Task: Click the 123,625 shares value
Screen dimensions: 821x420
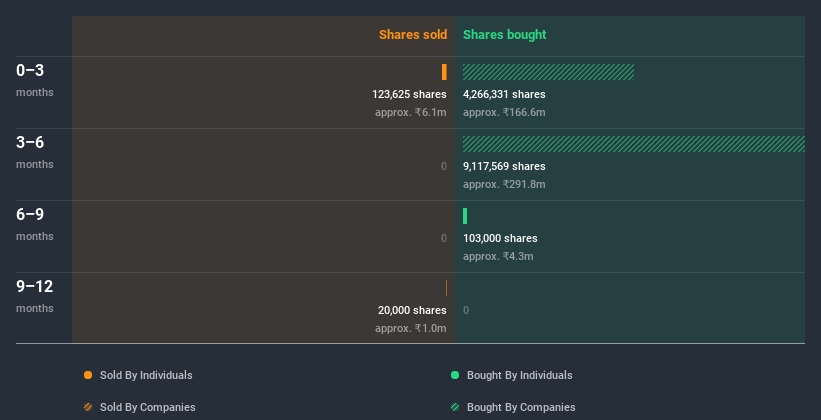Action: click(x=409, y=94)
